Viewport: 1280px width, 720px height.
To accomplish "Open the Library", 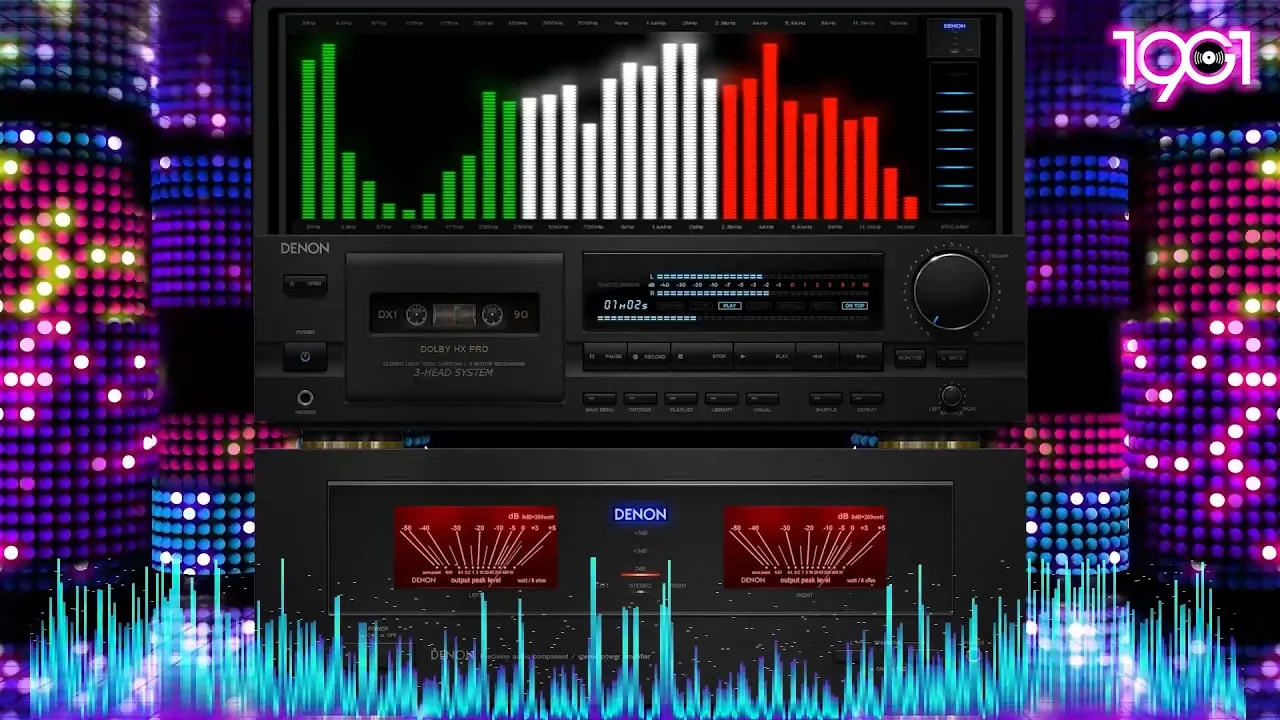I will (721, 398).
